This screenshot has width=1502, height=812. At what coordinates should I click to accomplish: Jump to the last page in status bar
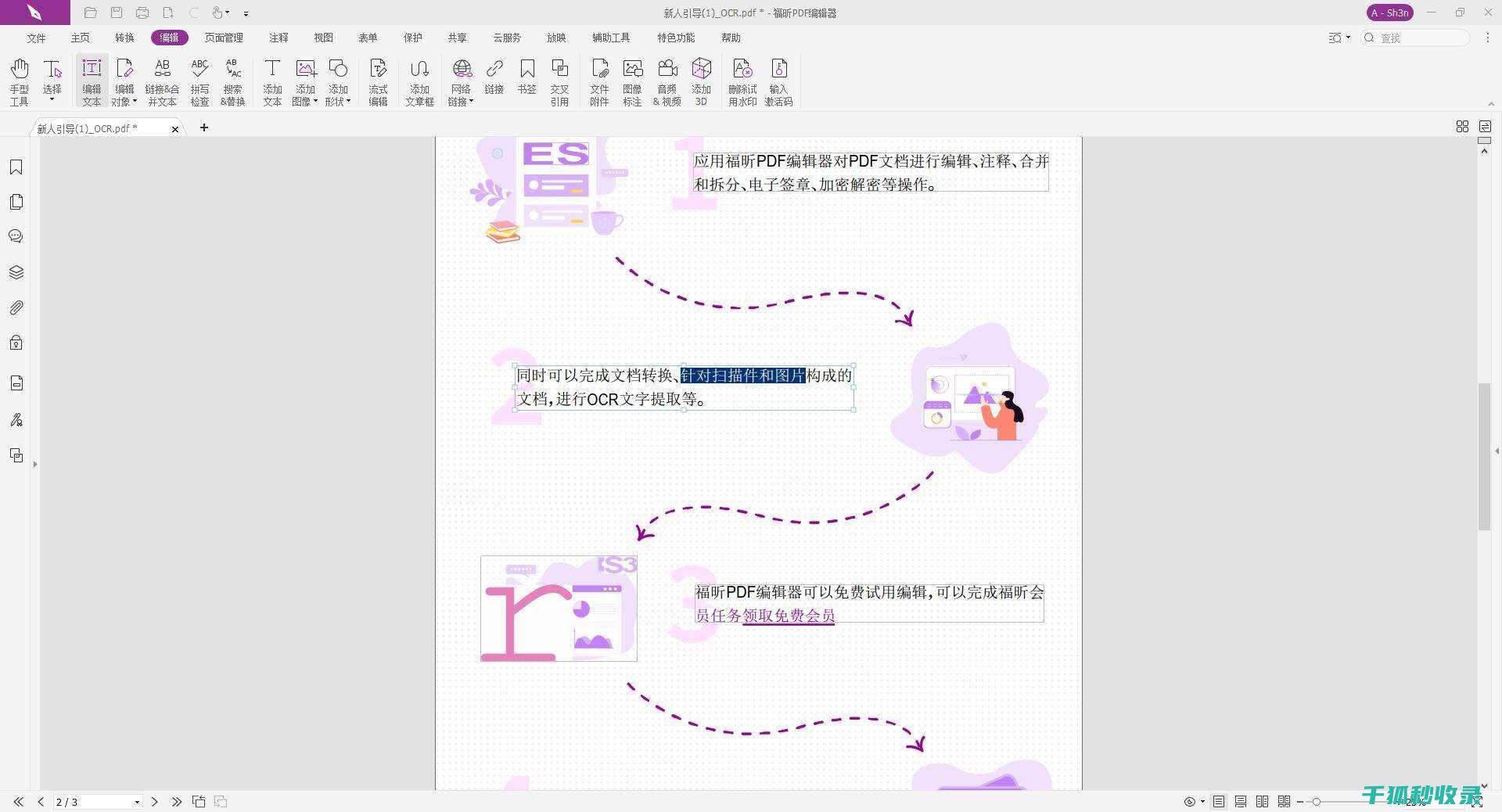[x=177, y=802]
